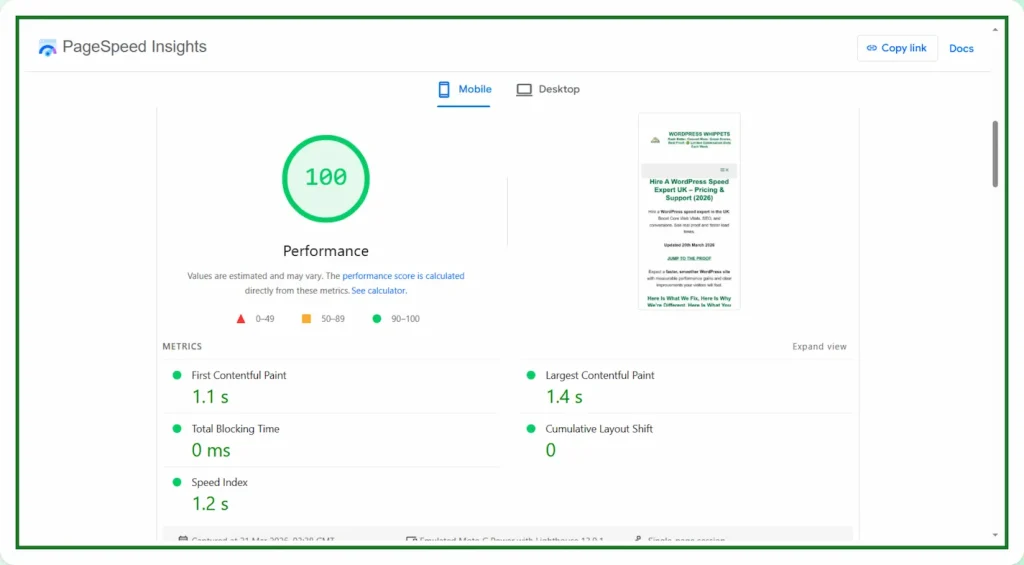
Task: Click the link chain icon in Copy link
Action: click(x=871, y=48)
